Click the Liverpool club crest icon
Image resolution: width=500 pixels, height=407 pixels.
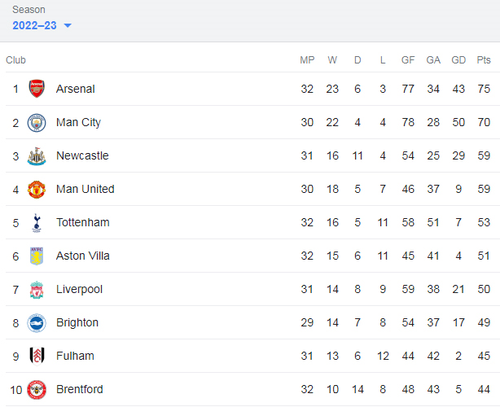(x=37, y=289)
